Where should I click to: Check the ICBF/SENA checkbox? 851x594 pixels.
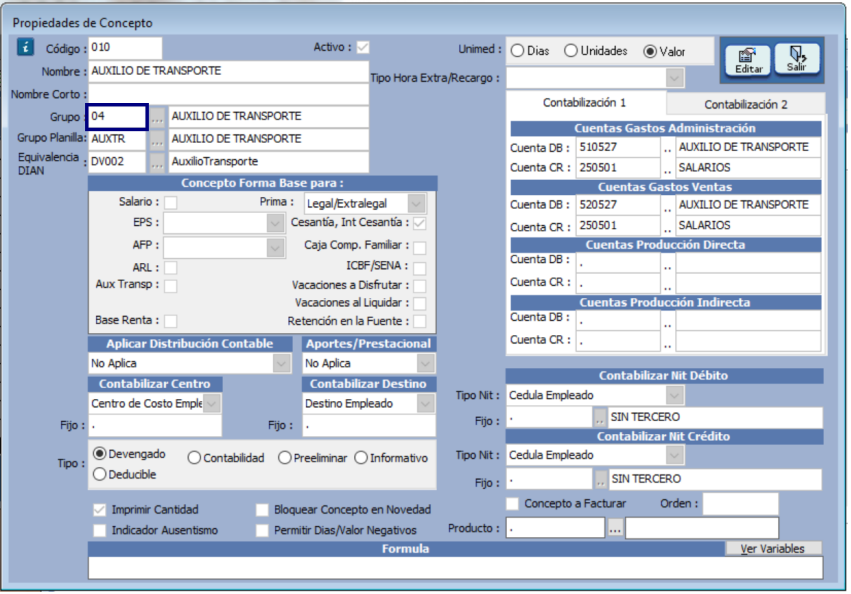419,268
